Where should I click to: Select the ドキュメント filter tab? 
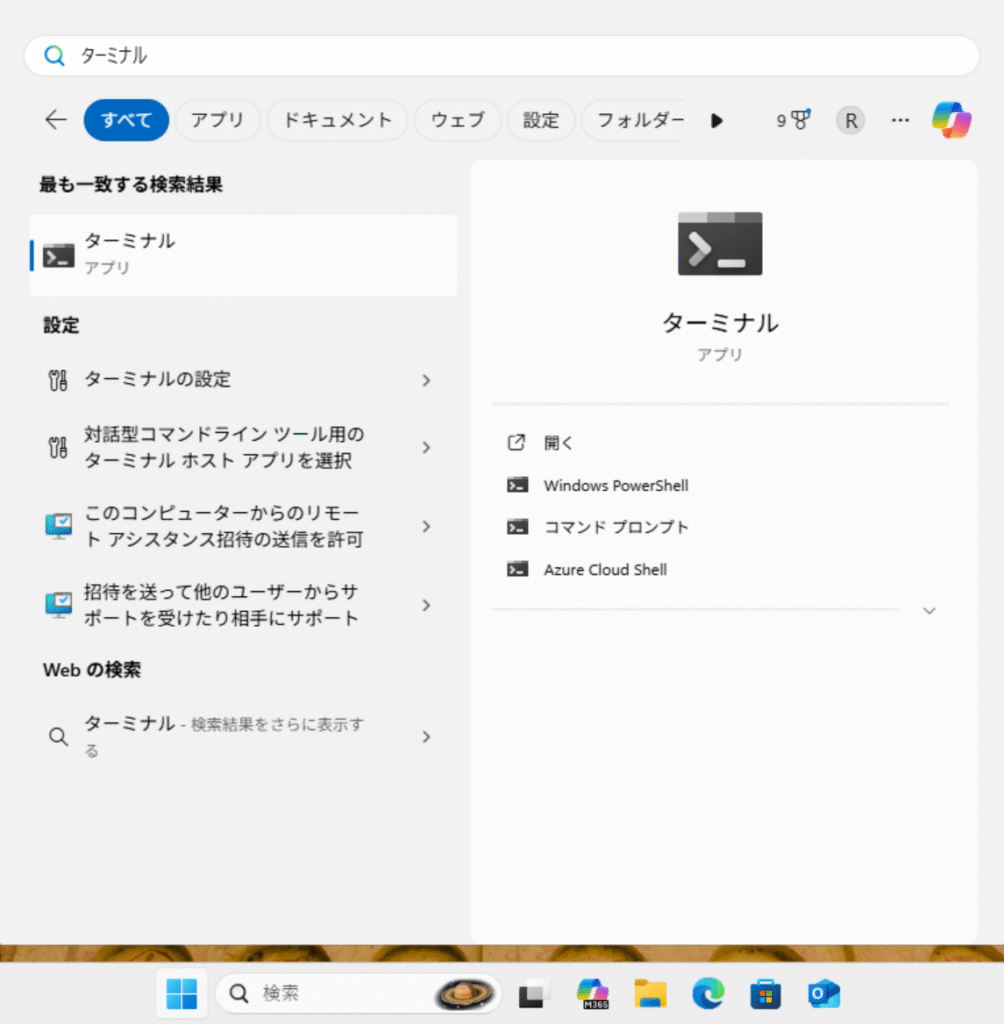pos(337,120)
